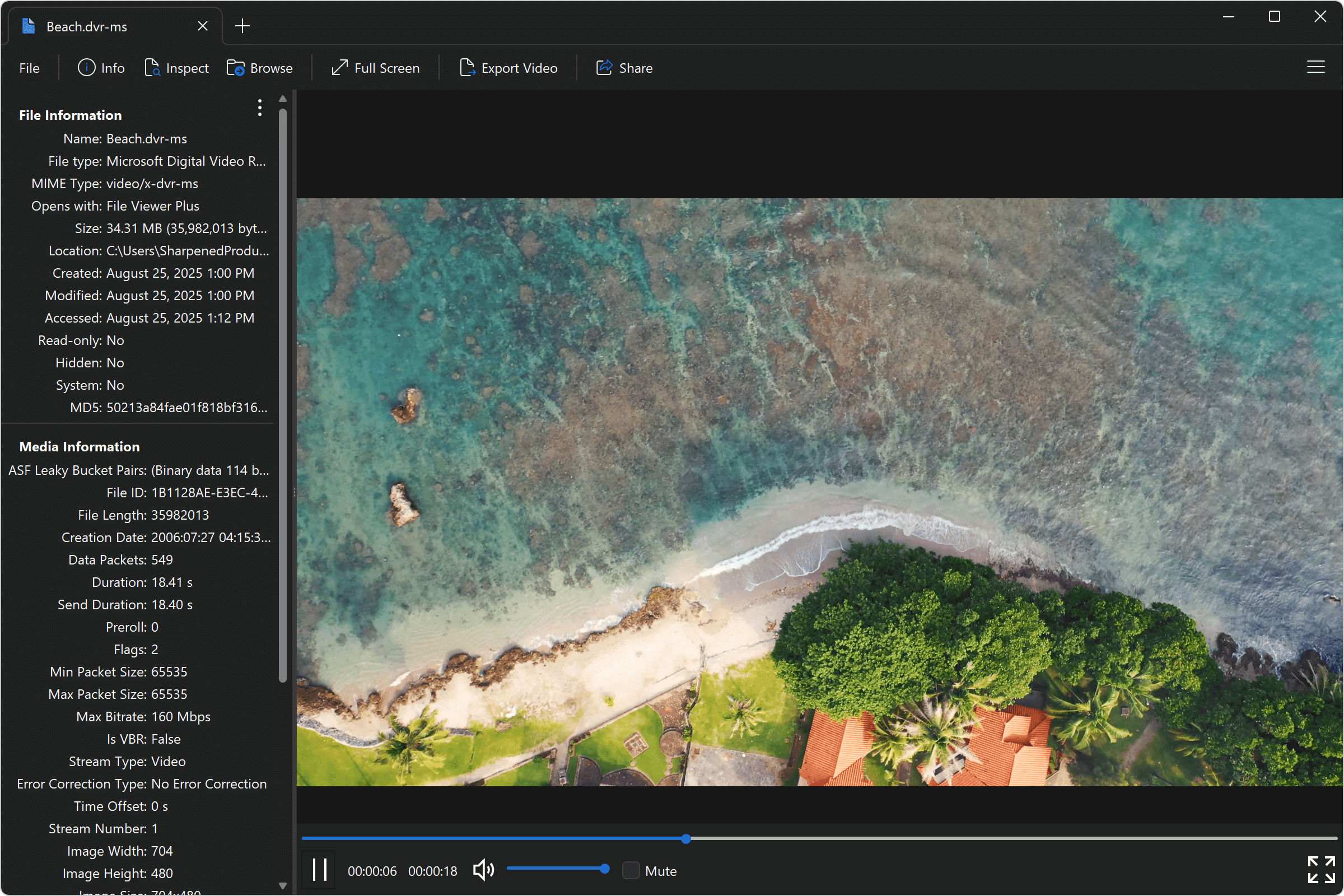The image size is (1344, 896).
Task: Expand video using bottom-right fullscreen icon
Action: [1320, 869]
